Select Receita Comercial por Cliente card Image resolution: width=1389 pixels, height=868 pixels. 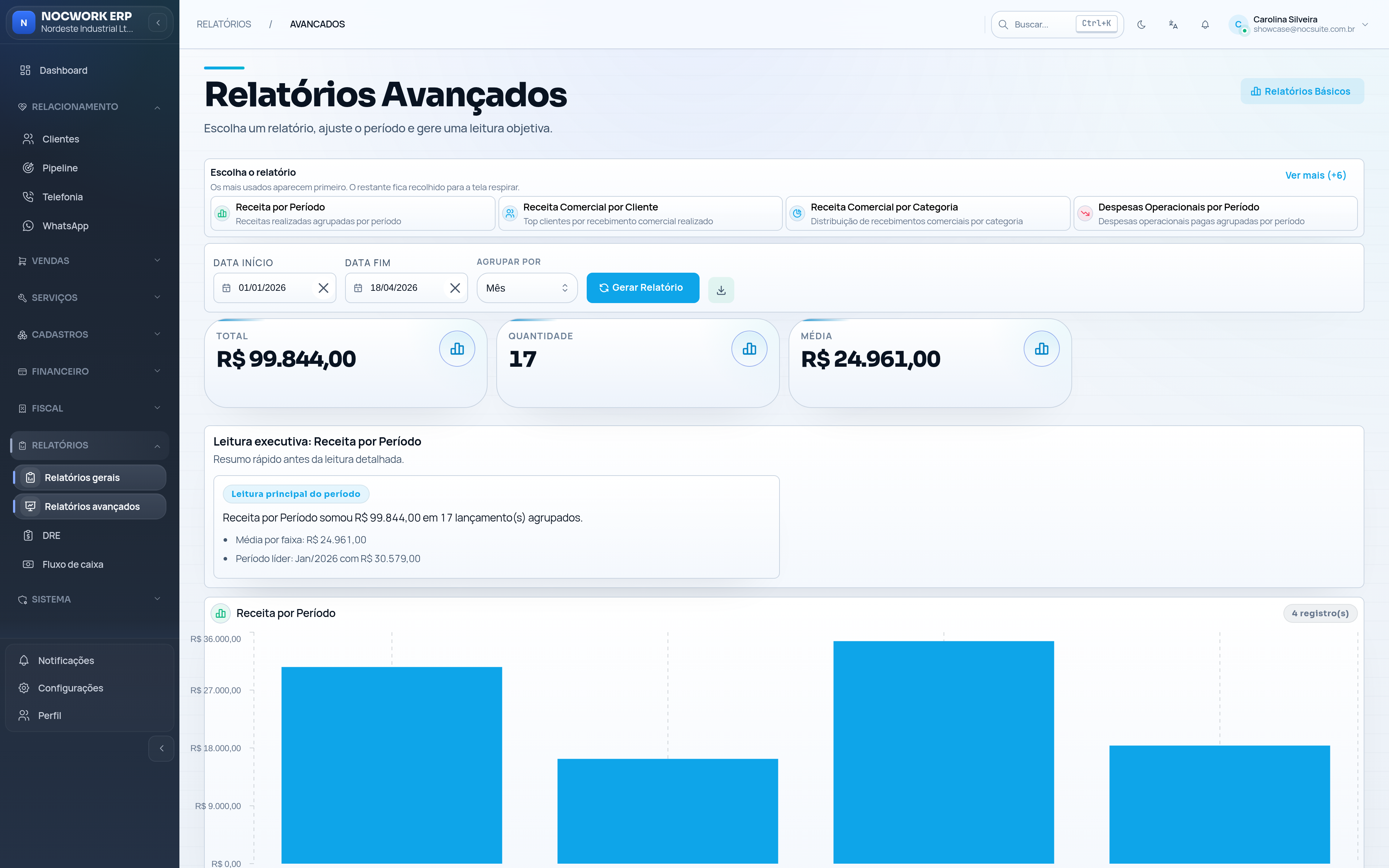(x=640, y=213)
